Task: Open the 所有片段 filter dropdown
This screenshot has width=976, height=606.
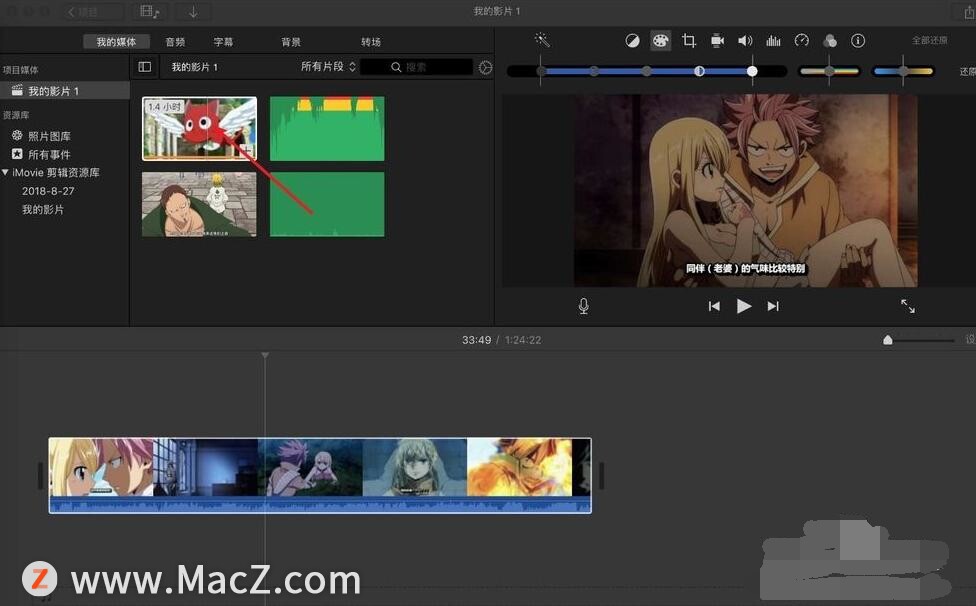Action: [x=328, y=67]
